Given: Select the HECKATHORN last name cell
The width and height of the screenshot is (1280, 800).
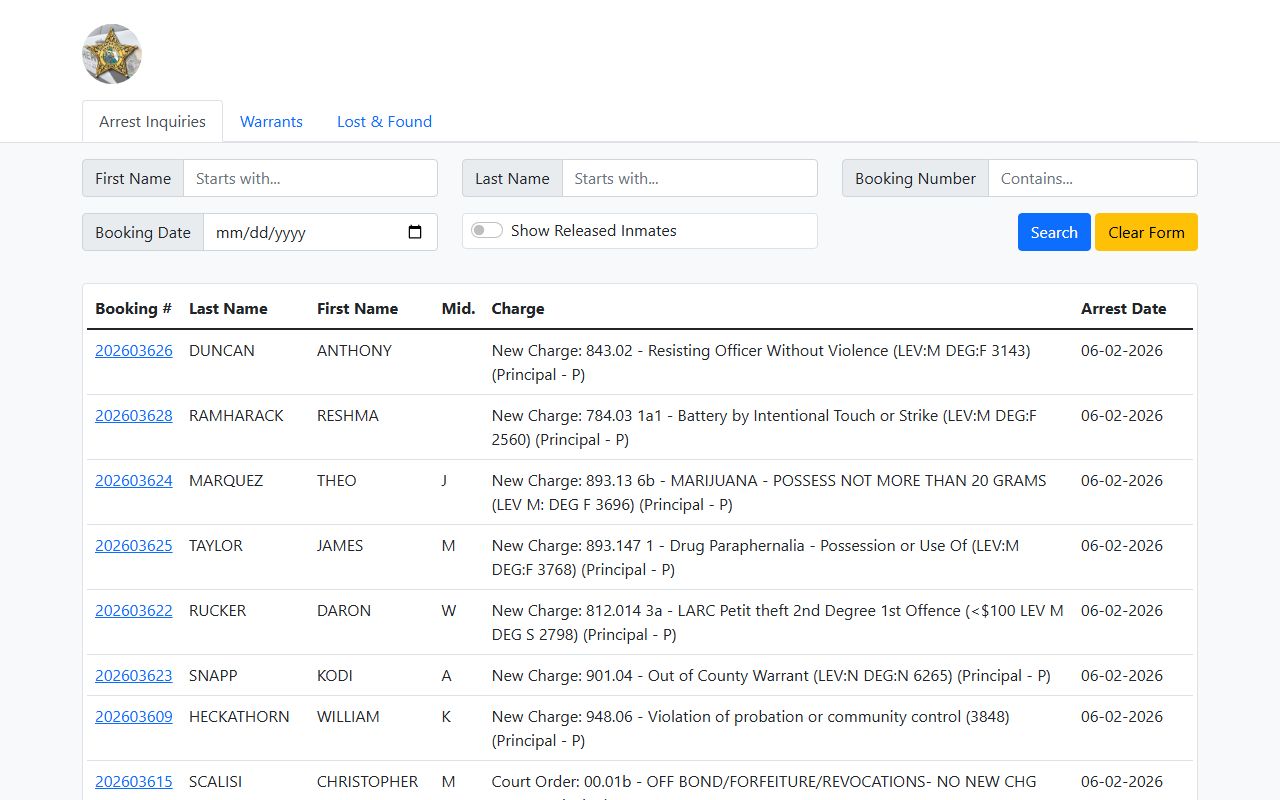Looking at the screenshot, I should click(x=239, y=716).
